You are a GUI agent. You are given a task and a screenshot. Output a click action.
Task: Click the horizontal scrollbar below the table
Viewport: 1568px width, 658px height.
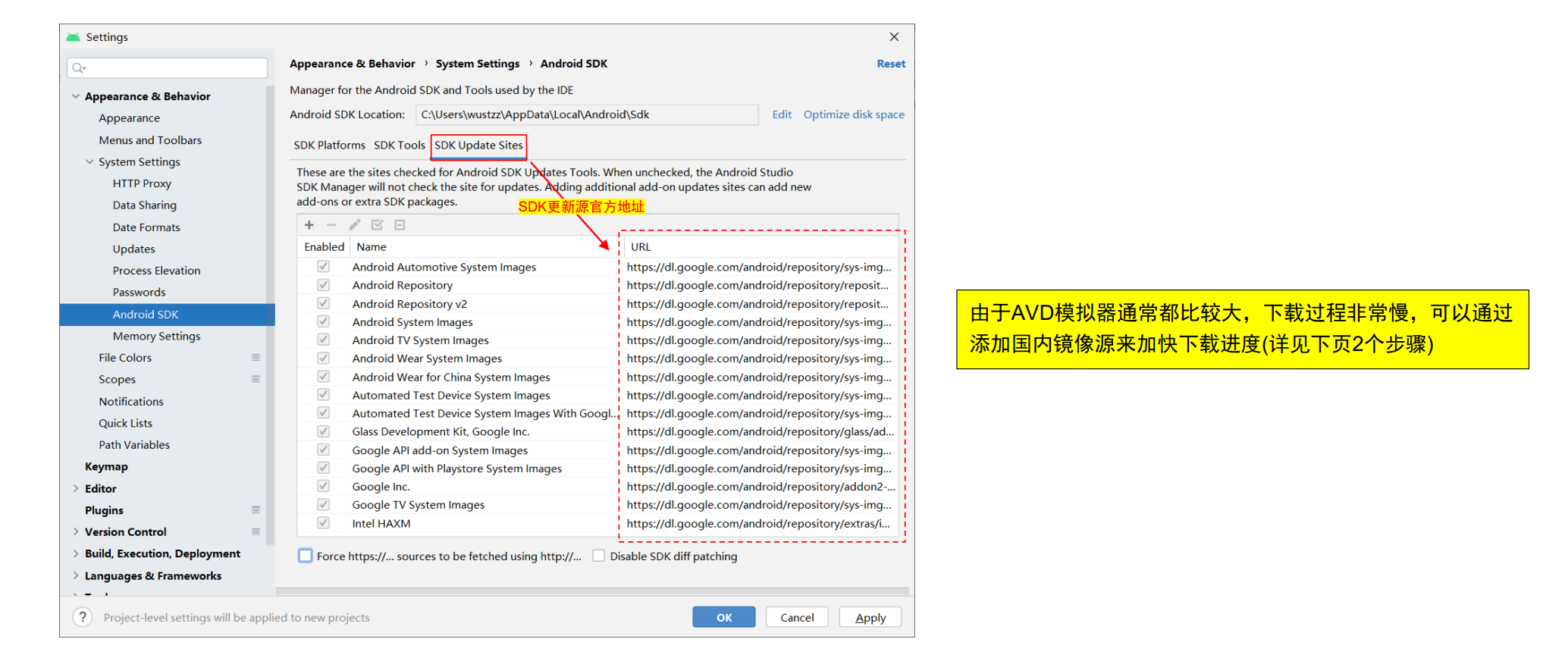[591, 591]
